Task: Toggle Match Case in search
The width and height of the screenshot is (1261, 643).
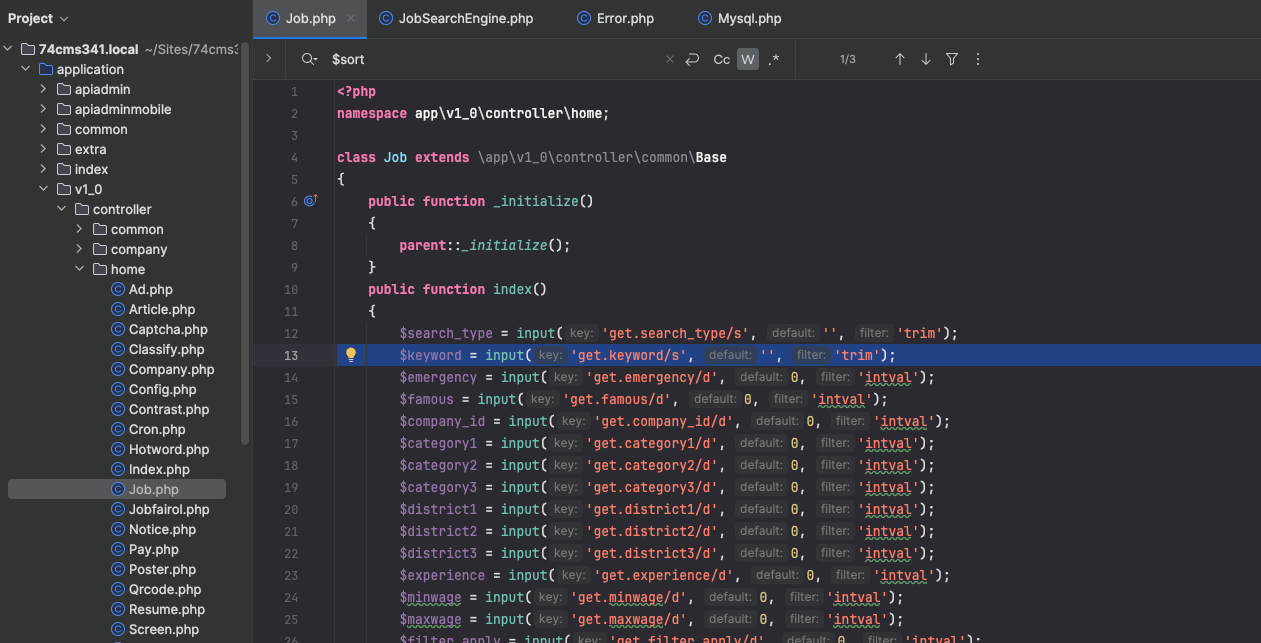Action: tap(721, 60)
